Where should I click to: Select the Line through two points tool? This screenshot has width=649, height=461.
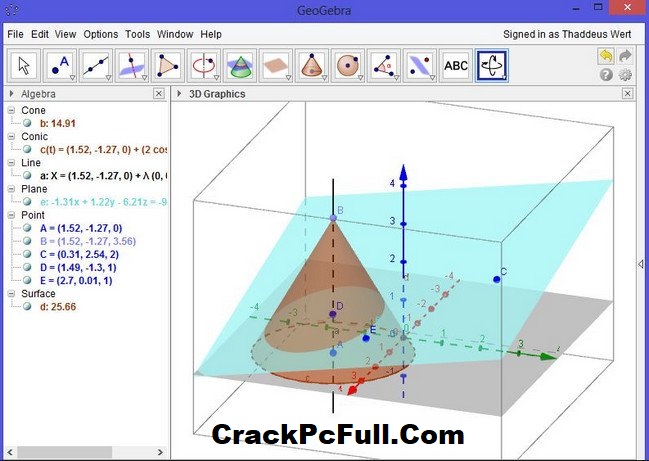(97, 65)
